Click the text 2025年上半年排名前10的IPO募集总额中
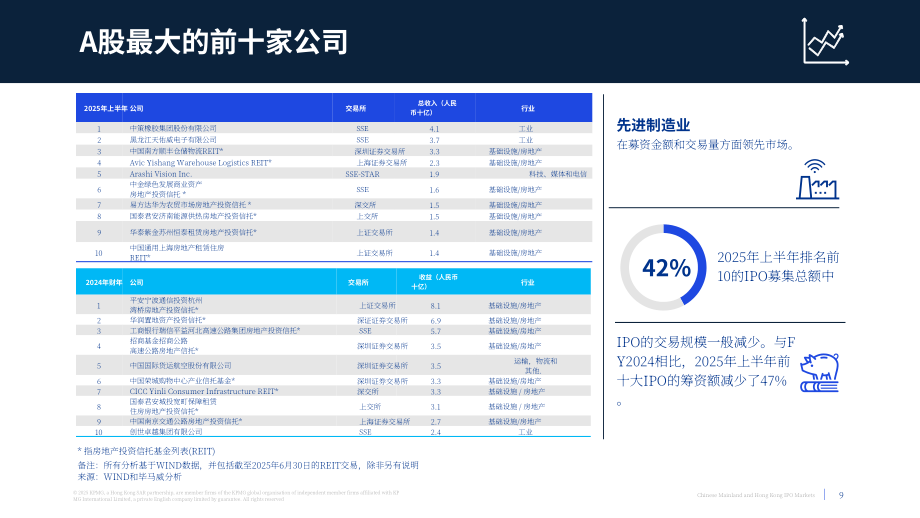Viewport: 920px width, 518px height. [778, 266]
